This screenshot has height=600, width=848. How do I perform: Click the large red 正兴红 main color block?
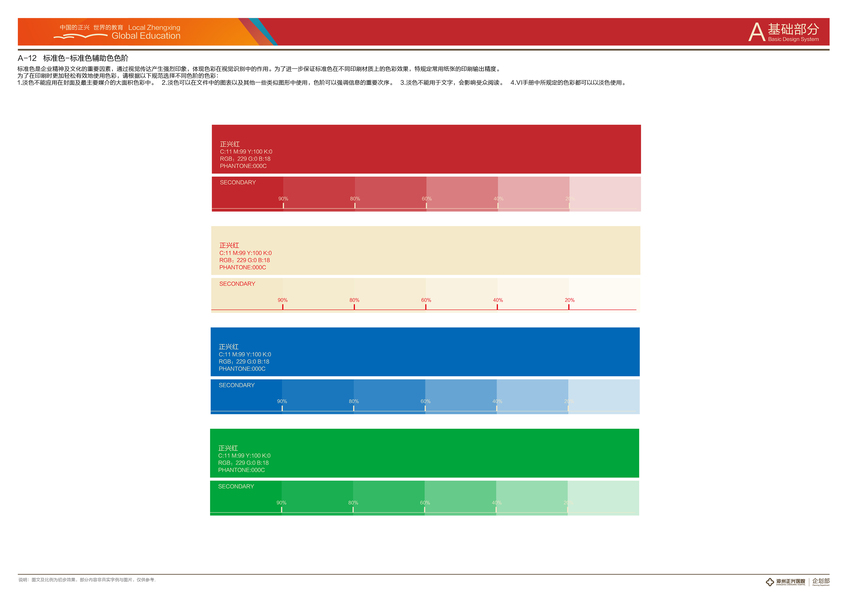426,149
